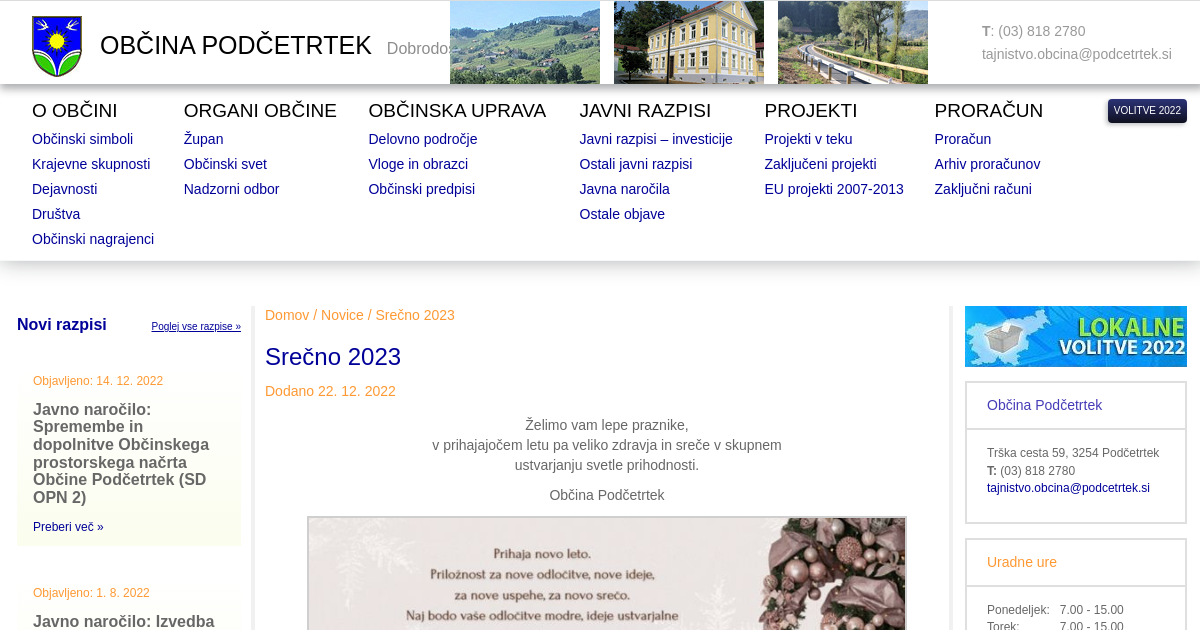This screenshot has height=630, width=1200.
Task: Click the yellow municipal building header photo
Action: (688, 43)
